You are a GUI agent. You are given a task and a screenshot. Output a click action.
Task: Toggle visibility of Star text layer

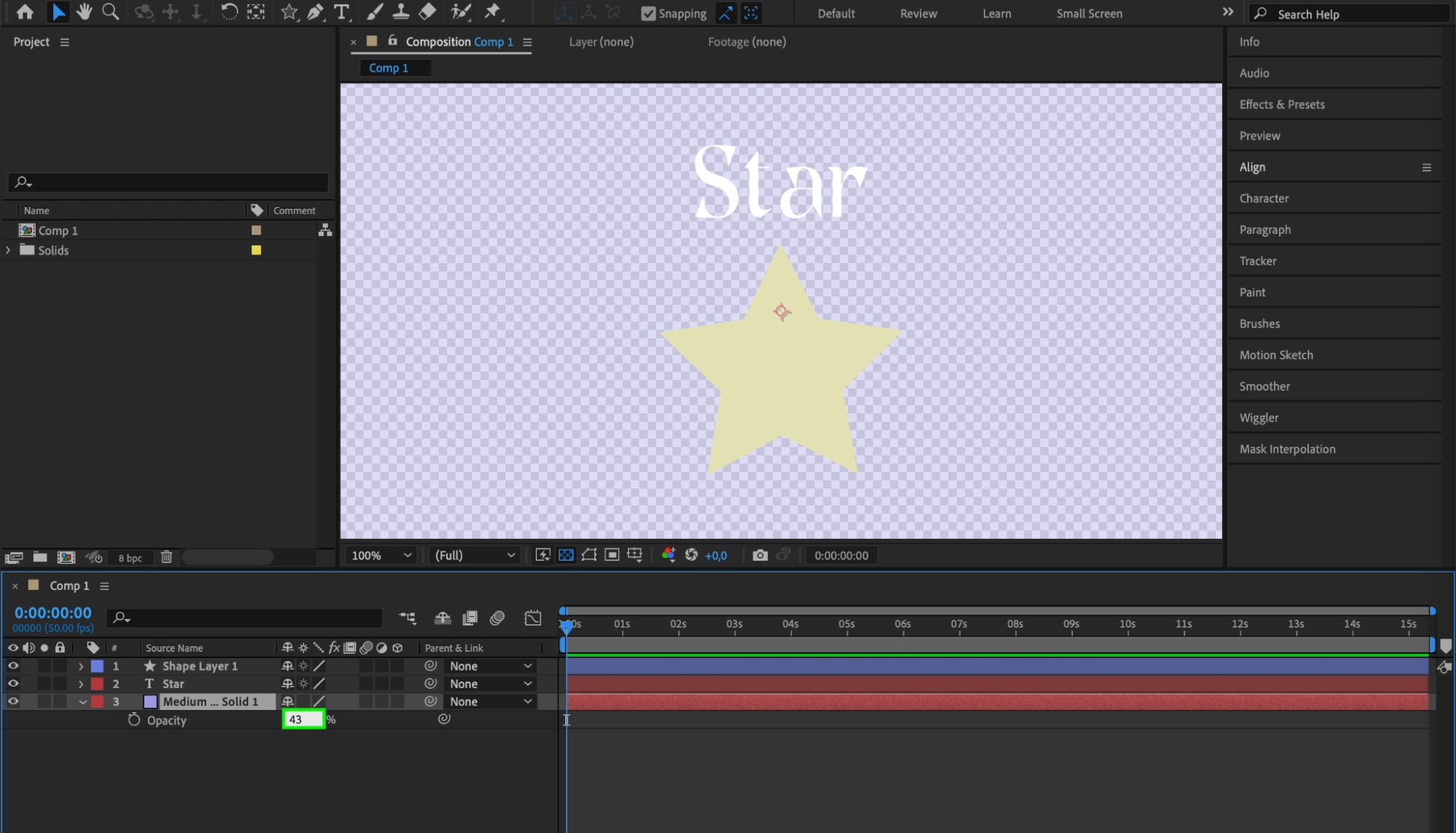pyautogui.click(x=13, y=683)
